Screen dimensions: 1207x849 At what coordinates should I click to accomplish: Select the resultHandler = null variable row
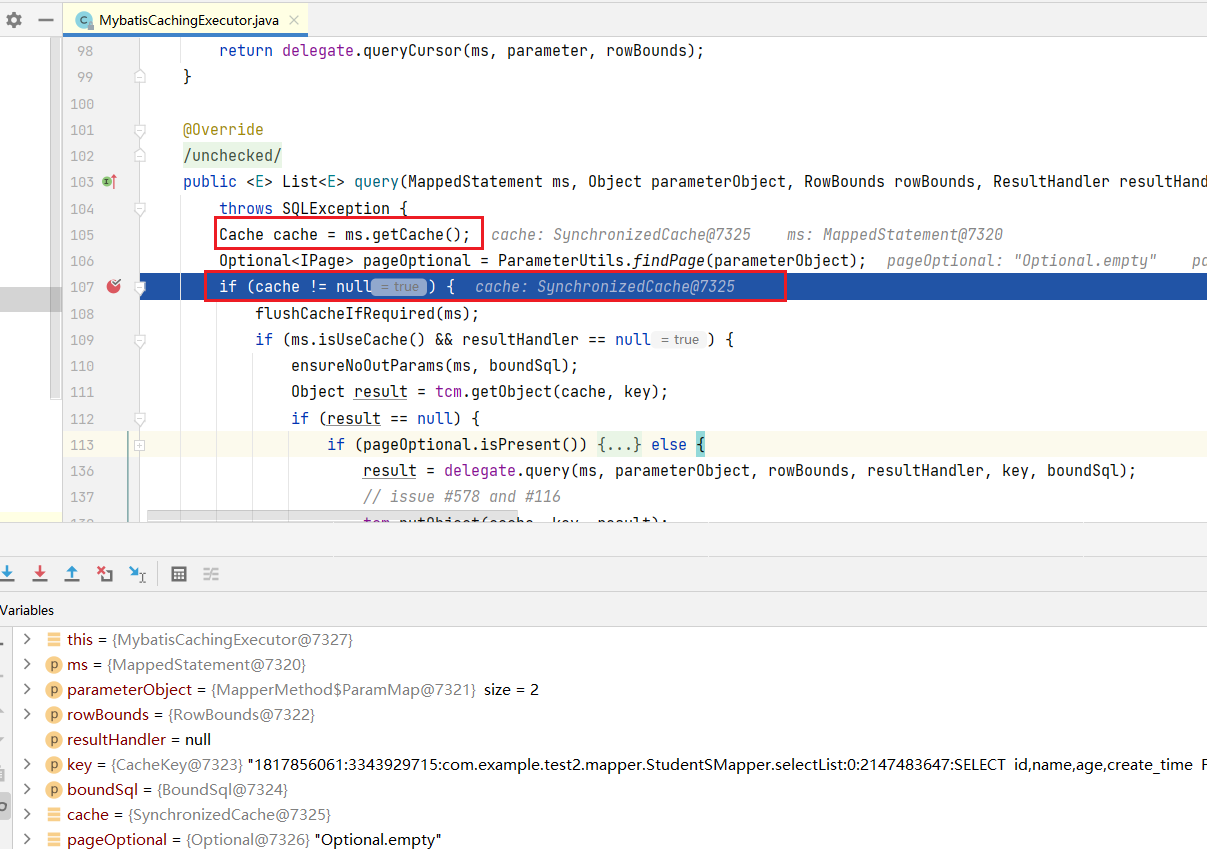coord(138,740)
